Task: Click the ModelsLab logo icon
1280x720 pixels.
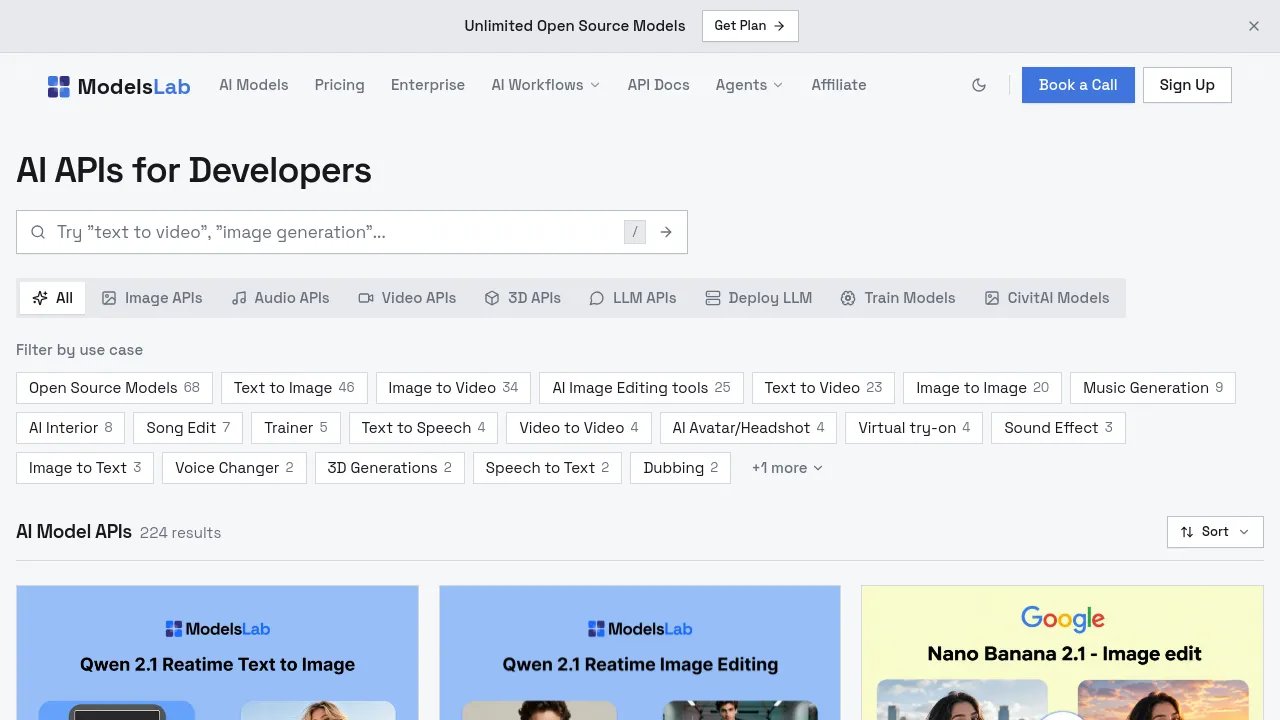Action: 59,86
